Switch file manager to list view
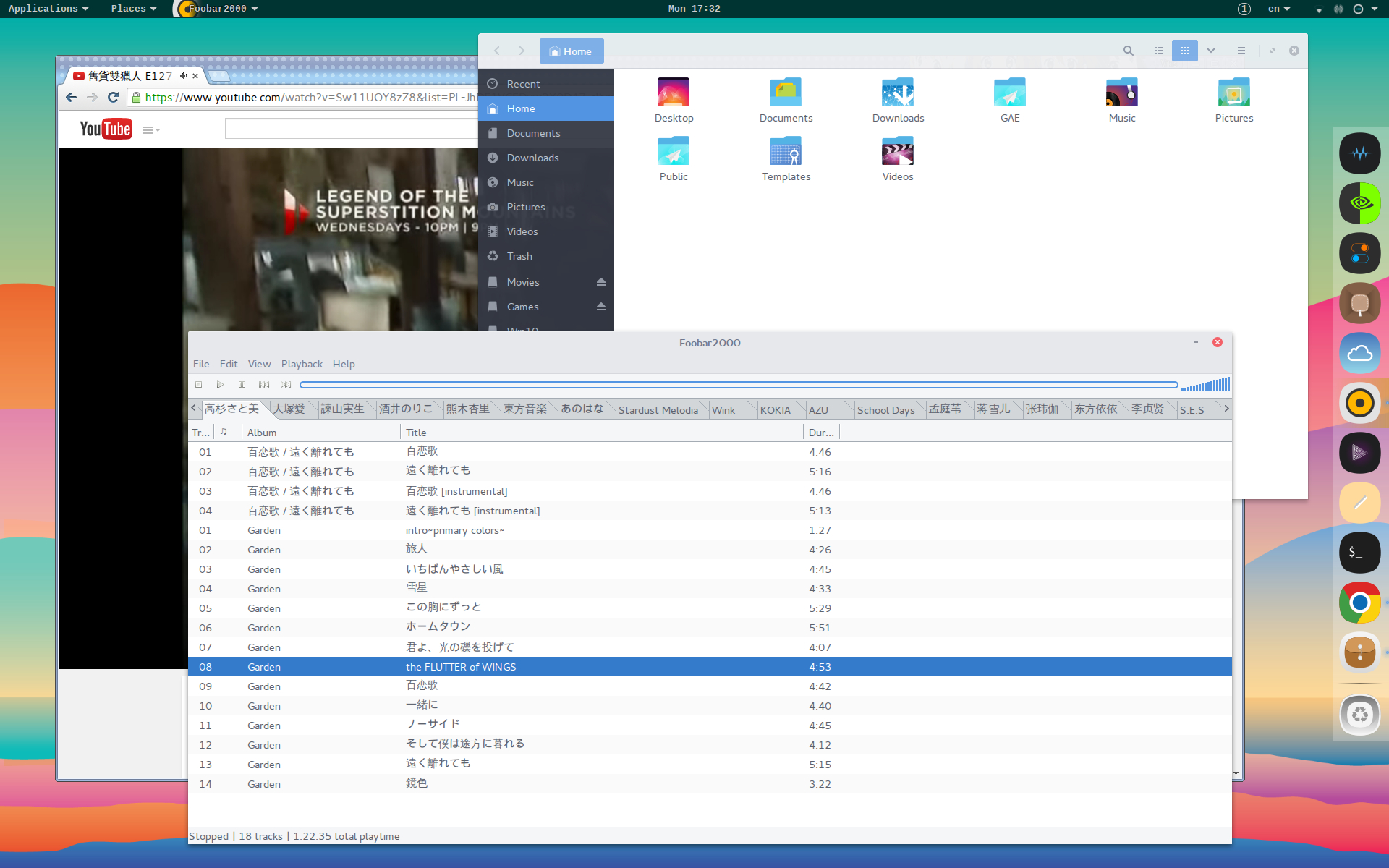 [x=1159, y=51]
